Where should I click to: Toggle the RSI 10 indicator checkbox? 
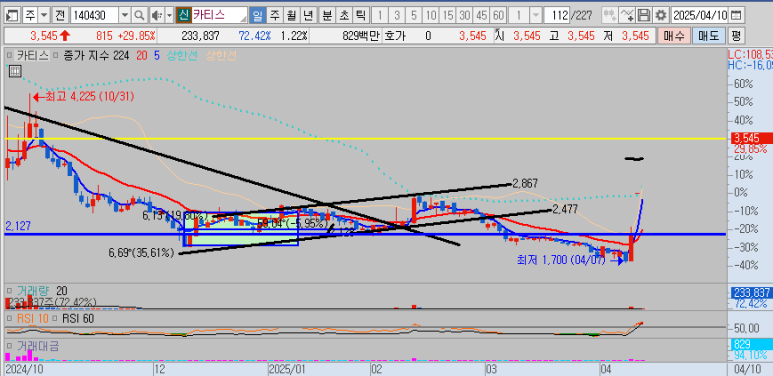coord(10,319)
